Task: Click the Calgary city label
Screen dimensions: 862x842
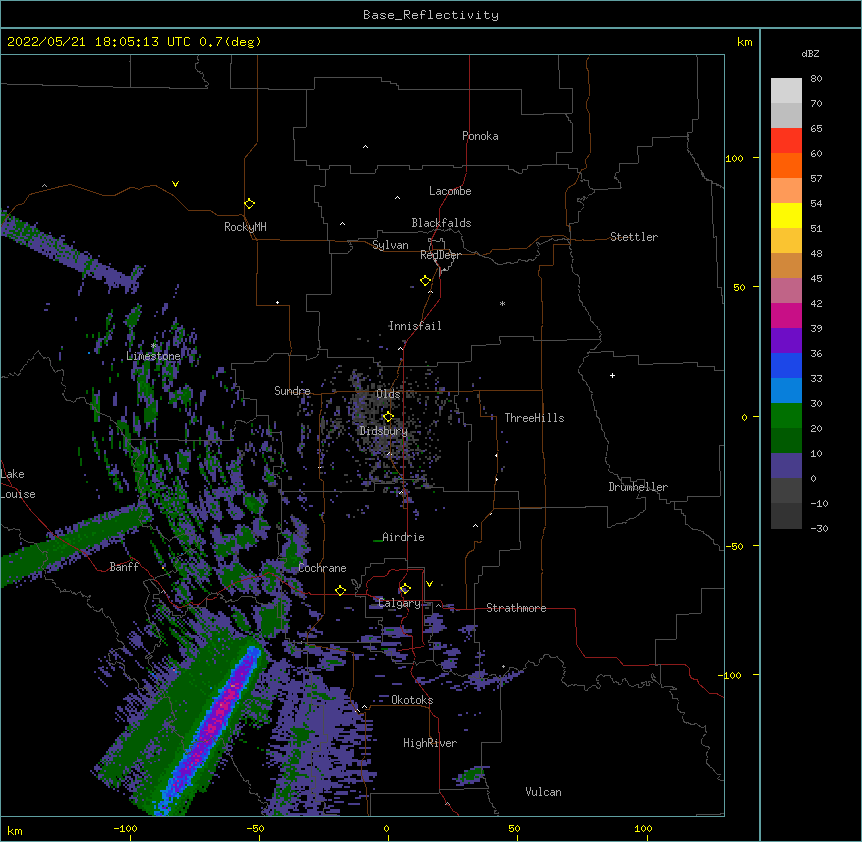Action: click(x=399, y=603)
